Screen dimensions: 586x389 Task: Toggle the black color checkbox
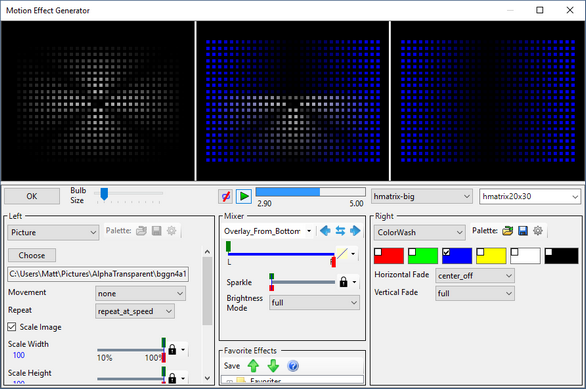tap(549, 252)
